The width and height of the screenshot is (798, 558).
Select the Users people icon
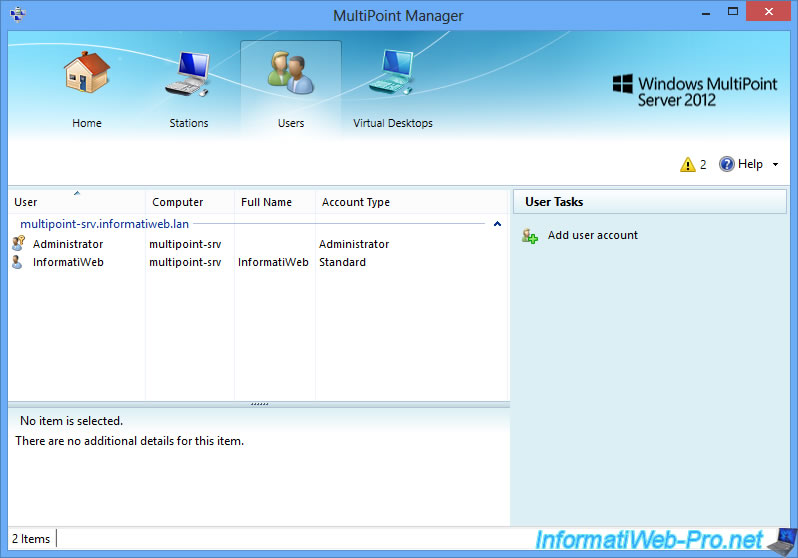(x=291, y=72)
